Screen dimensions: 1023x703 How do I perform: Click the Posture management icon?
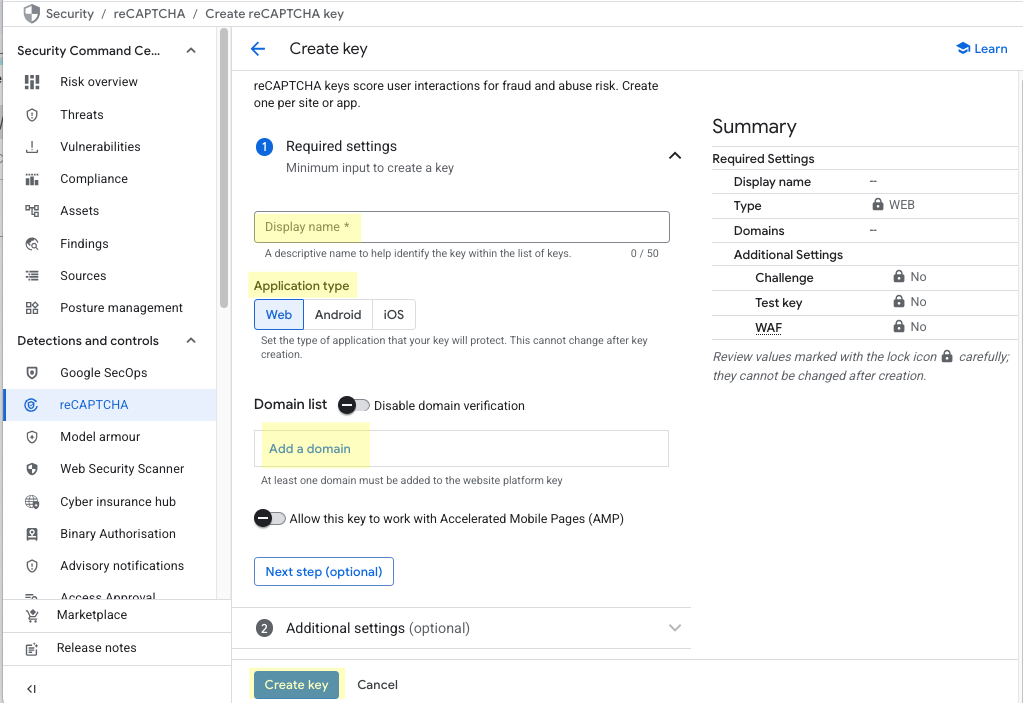click(32, 308)
